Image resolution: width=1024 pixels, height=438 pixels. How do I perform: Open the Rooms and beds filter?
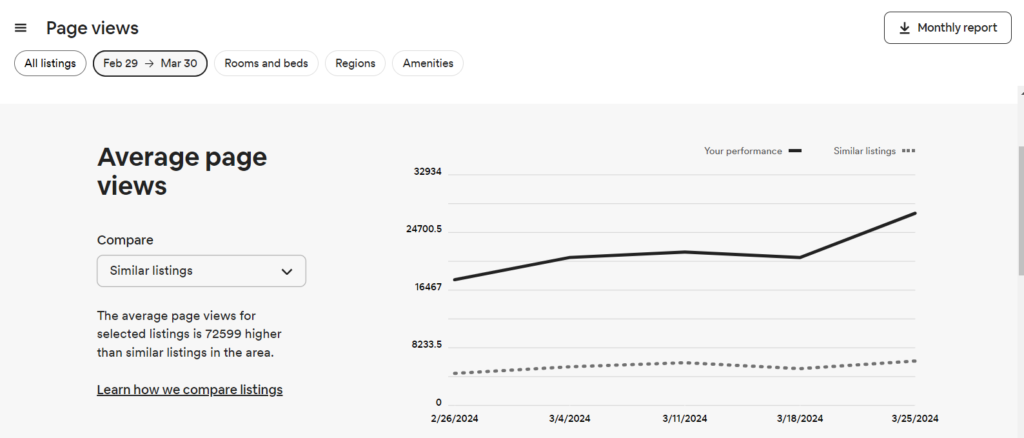[266, 63]
